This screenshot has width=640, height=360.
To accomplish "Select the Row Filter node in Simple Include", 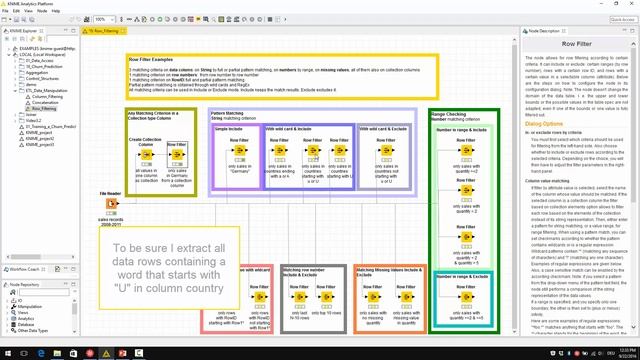I will (x=240, y=151).
